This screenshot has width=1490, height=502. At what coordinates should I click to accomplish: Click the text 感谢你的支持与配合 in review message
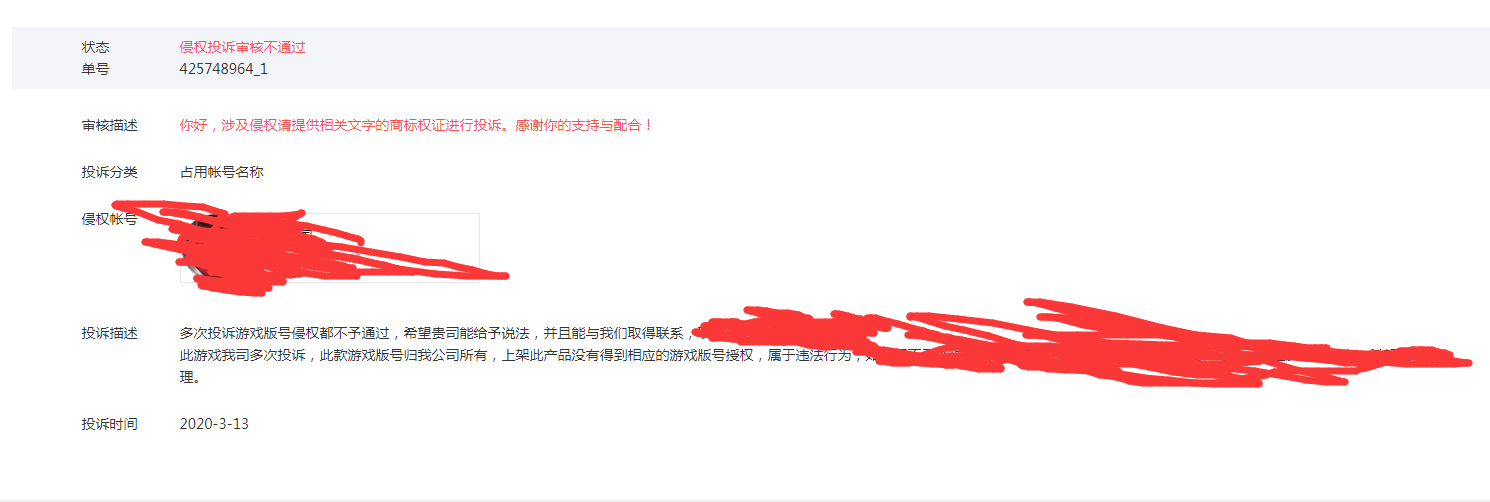click(x=580, y=125)
